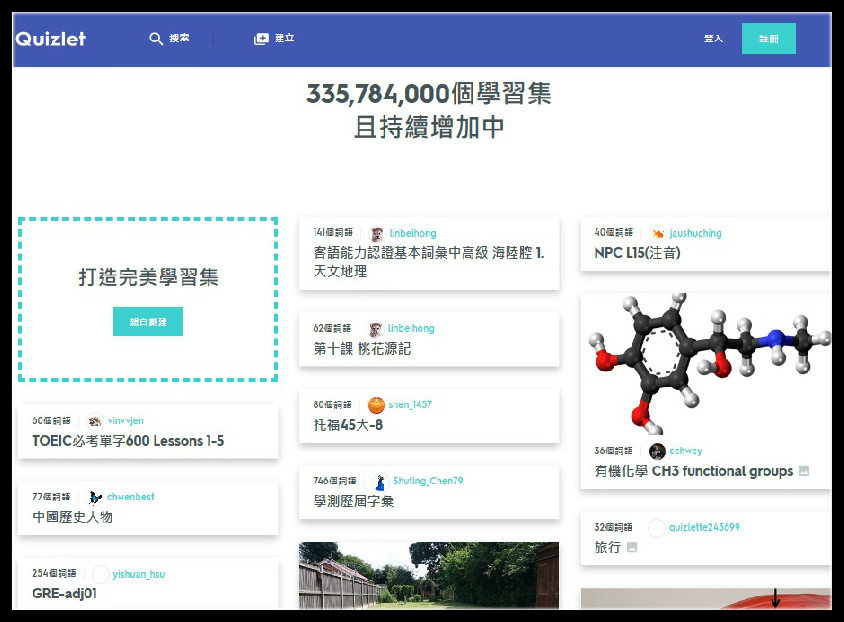
Task: Click the 335,784,000個學習集 heading
Action: (429, 94)
